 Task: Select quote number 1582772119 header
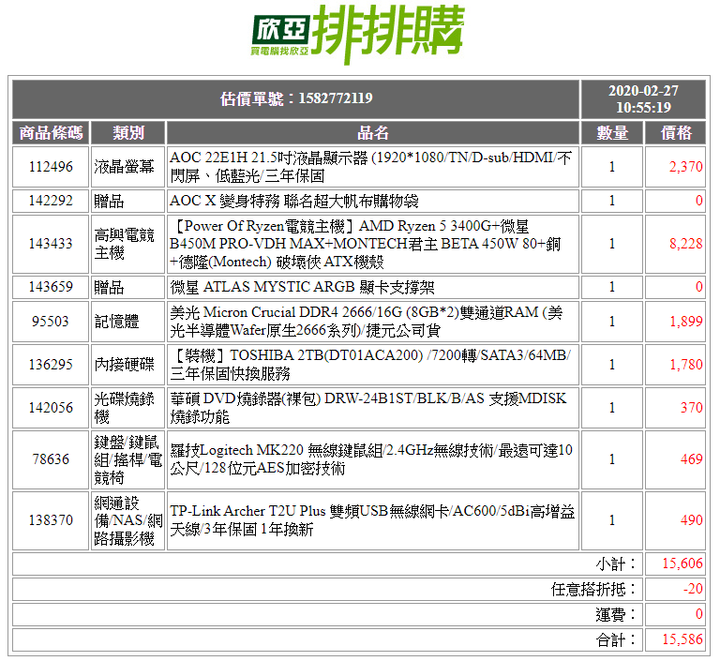click(x=296, y=99)
